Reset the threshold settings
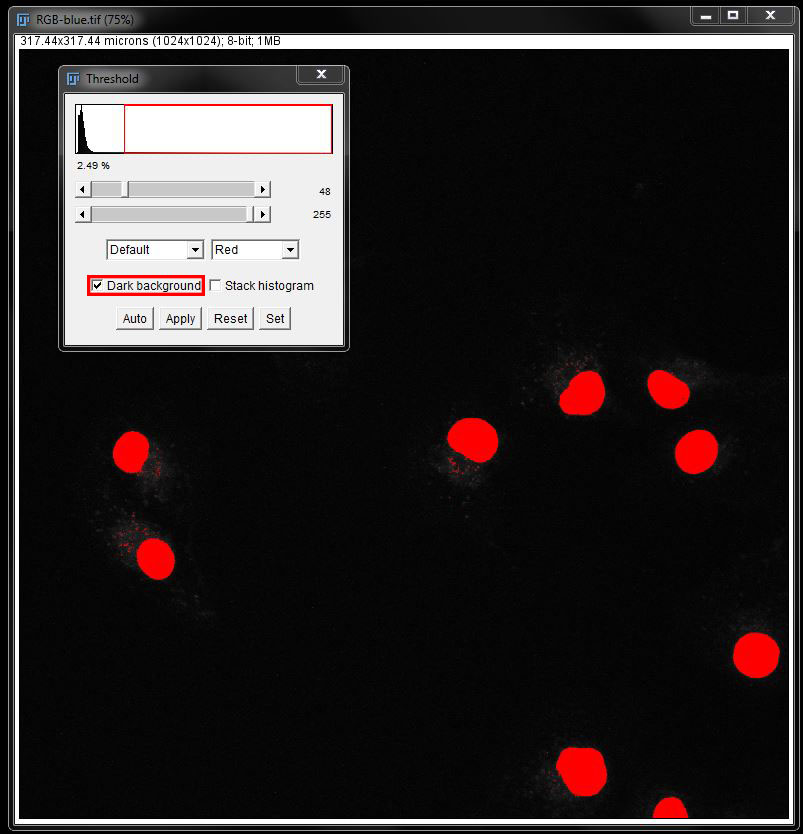 click(230, 319)
